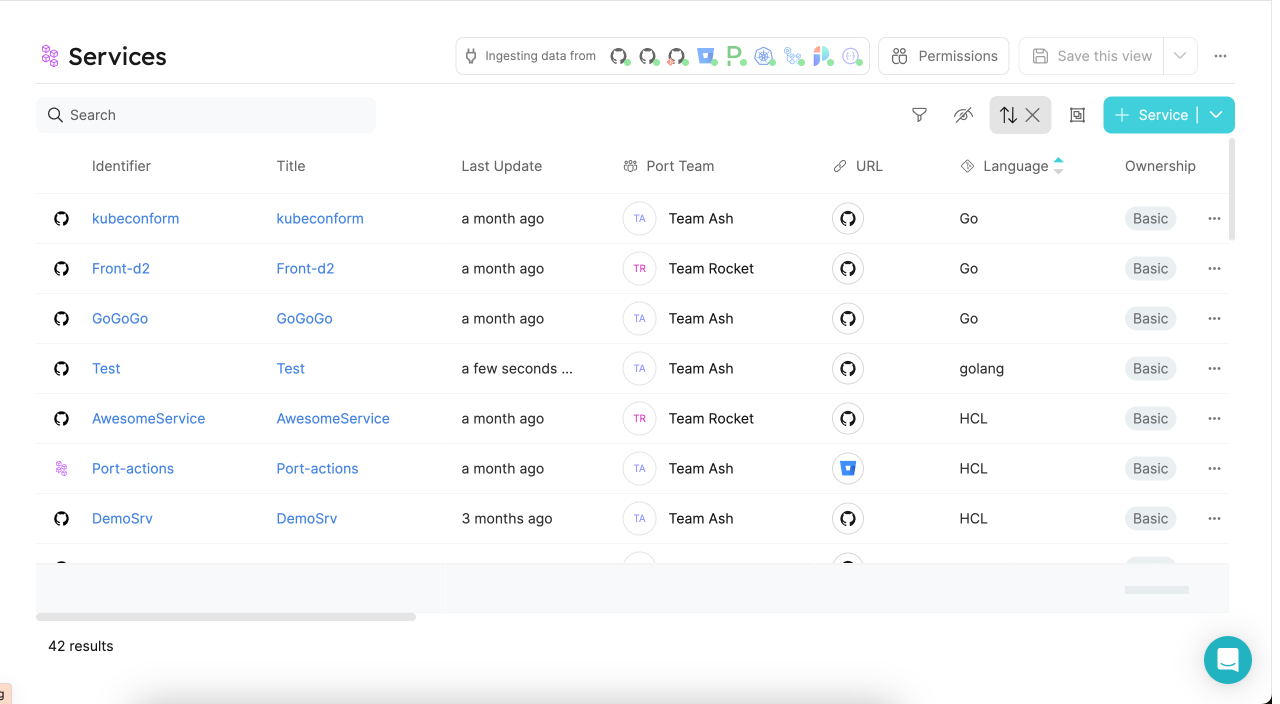Clear the active sort button
This screenshot has width=1280, height=704.
tap(1032, 115)
